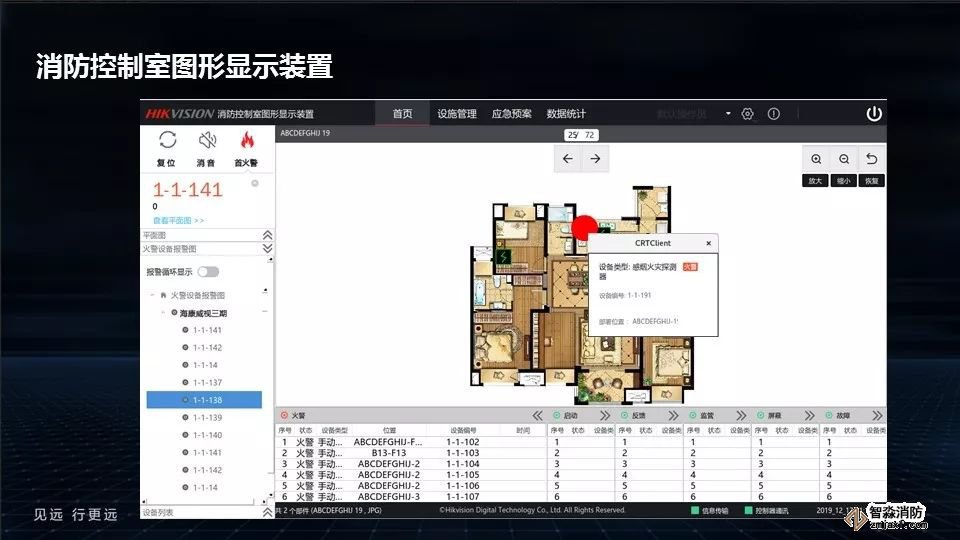Click the 首火警 flame icon
This screenshot has height=540, width=960.
tap(246, 141)
